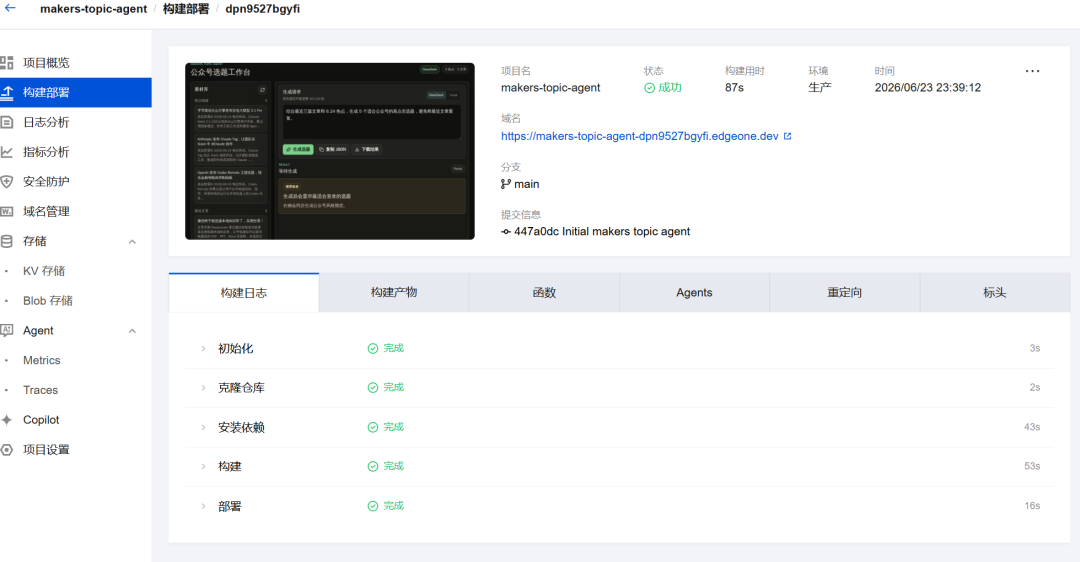
Task: Click the 43s duration for 安装依赖
Action: click(x=1032, y=427)
